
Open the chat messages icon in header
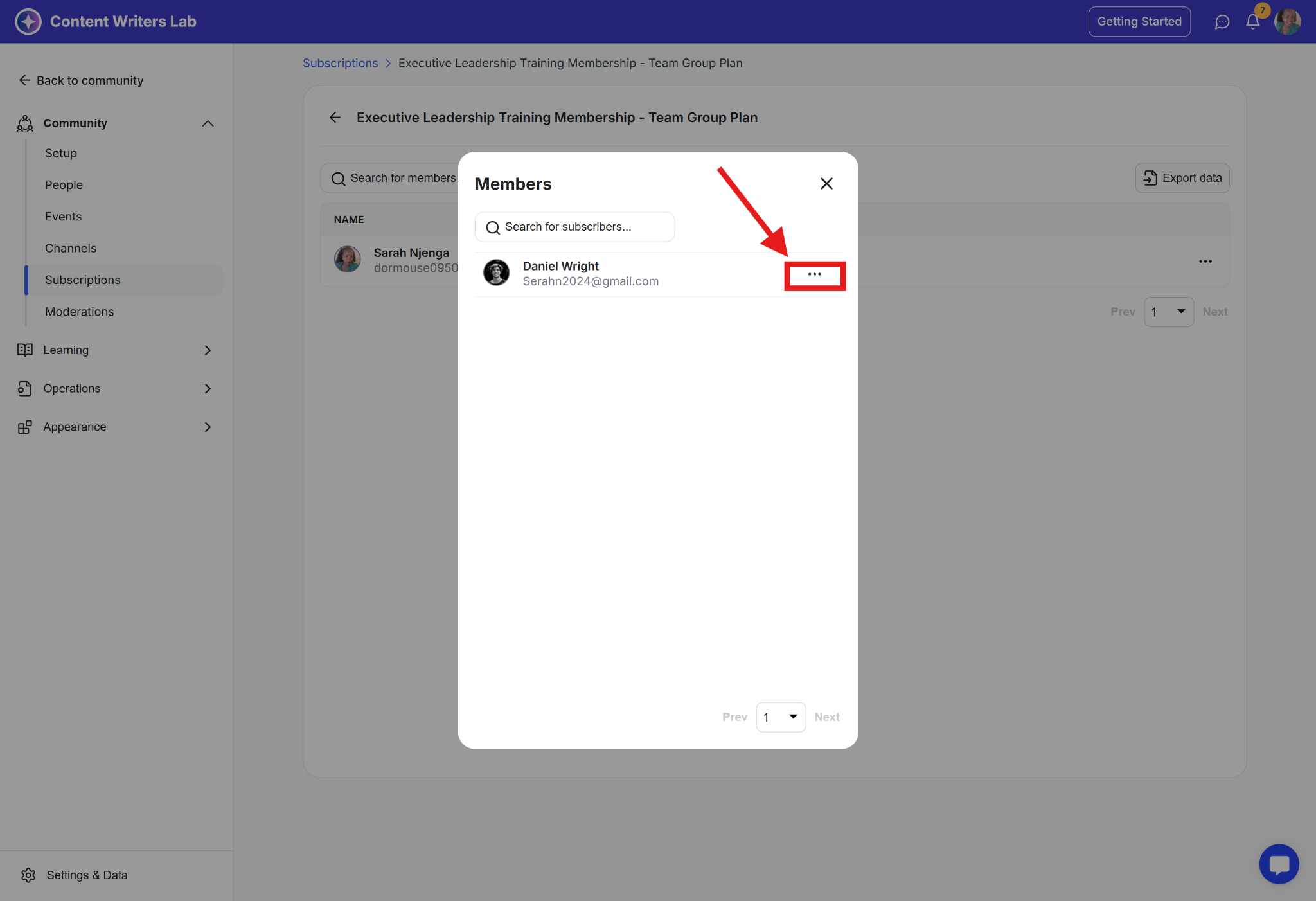coord(1222,22)
